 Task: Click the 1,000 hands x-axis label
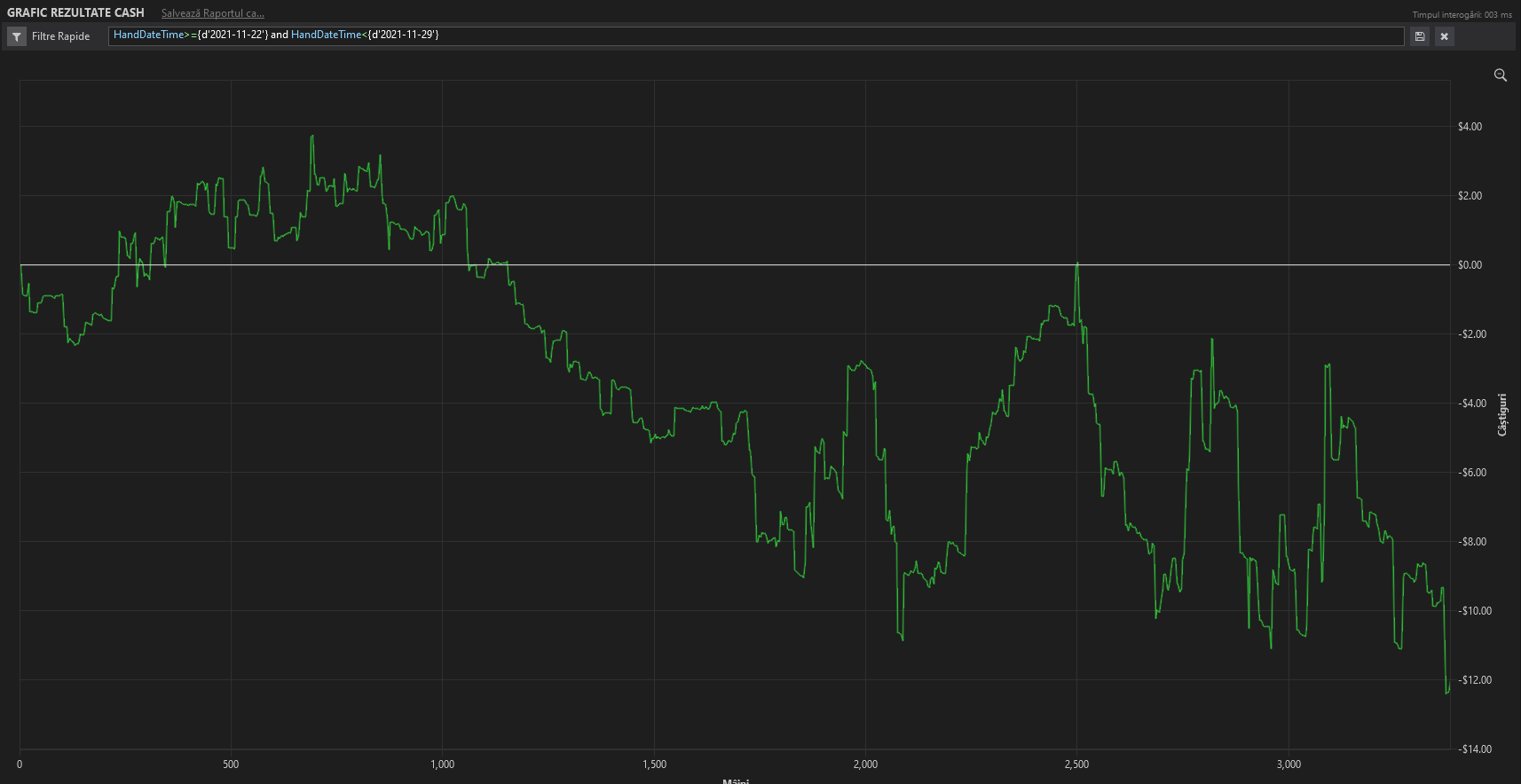[x=443, y=764]
